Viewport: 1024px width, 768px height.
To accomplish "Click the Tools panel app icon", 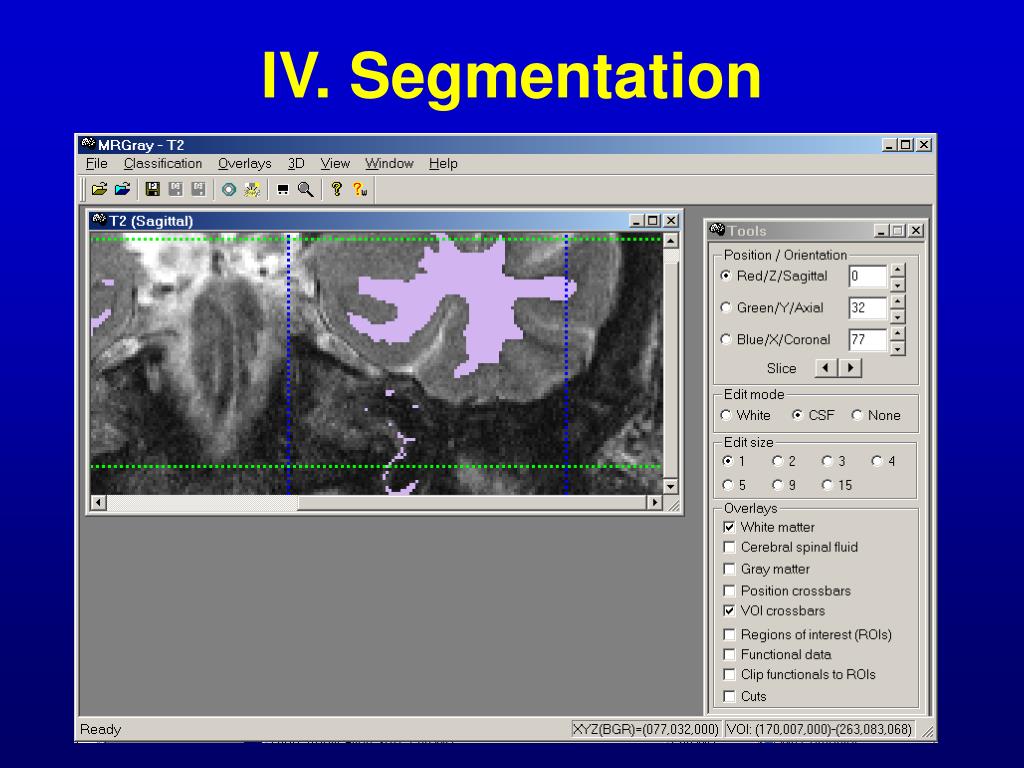I will point(717,231).
